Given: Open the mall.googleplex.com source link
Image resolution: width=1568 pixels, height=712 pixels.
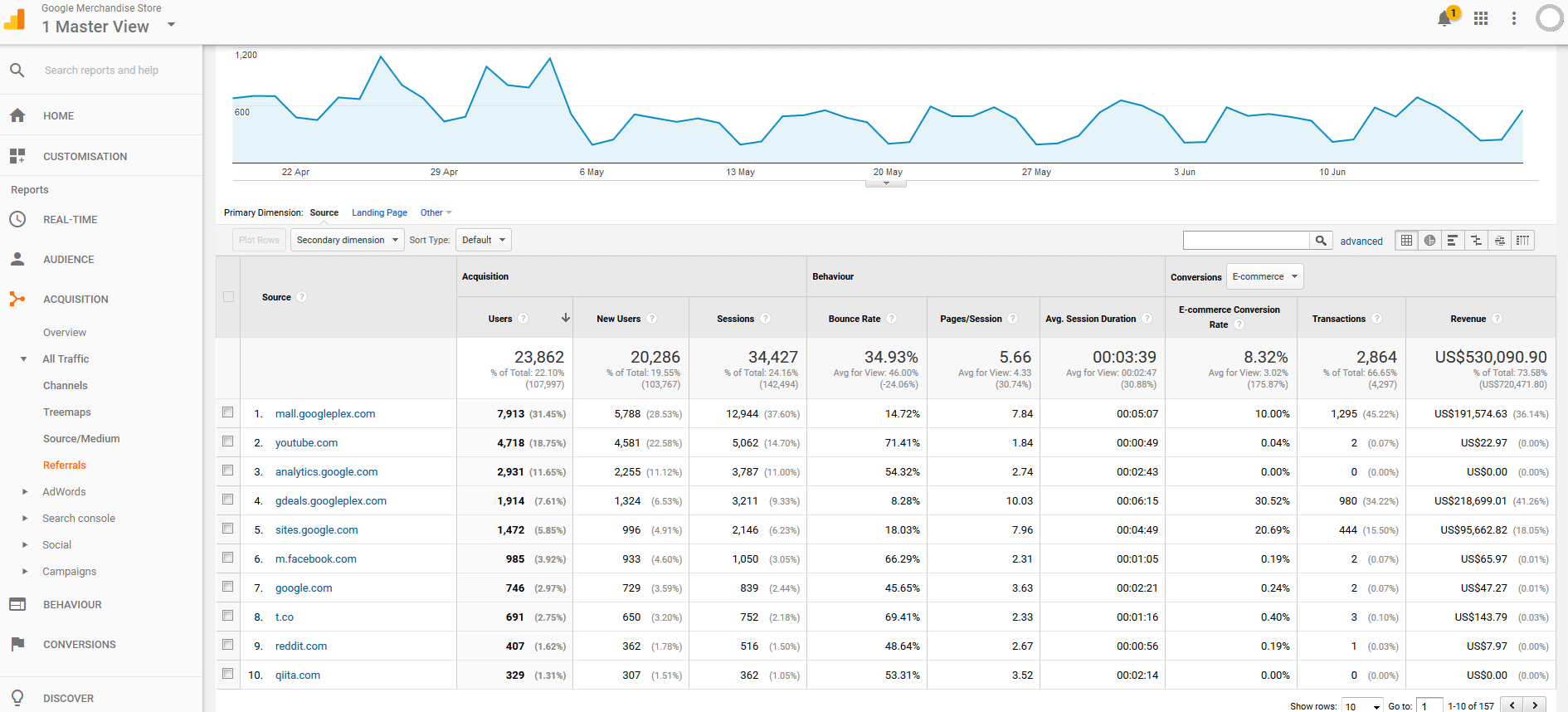Looking at the screenshot, I should point(325,413).
